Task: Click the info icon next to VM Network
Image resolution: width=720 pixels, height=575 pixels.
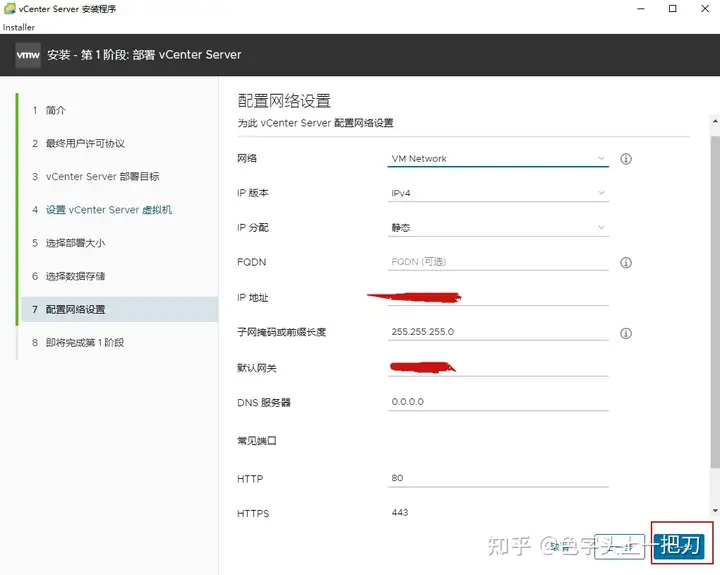Action: pos(625,159)
